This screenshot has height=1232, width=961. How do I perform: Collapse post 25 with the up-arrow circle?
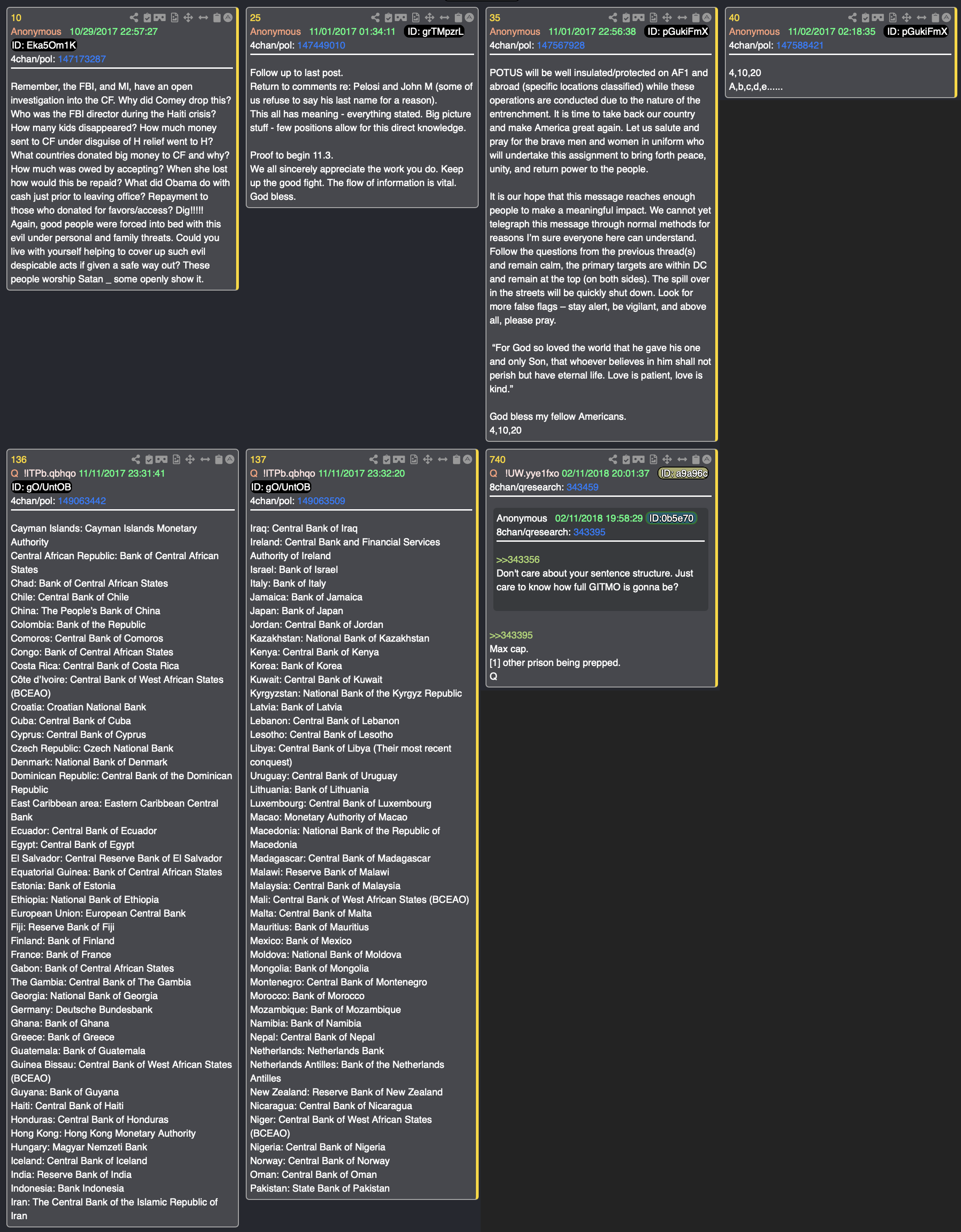[469, 17]
